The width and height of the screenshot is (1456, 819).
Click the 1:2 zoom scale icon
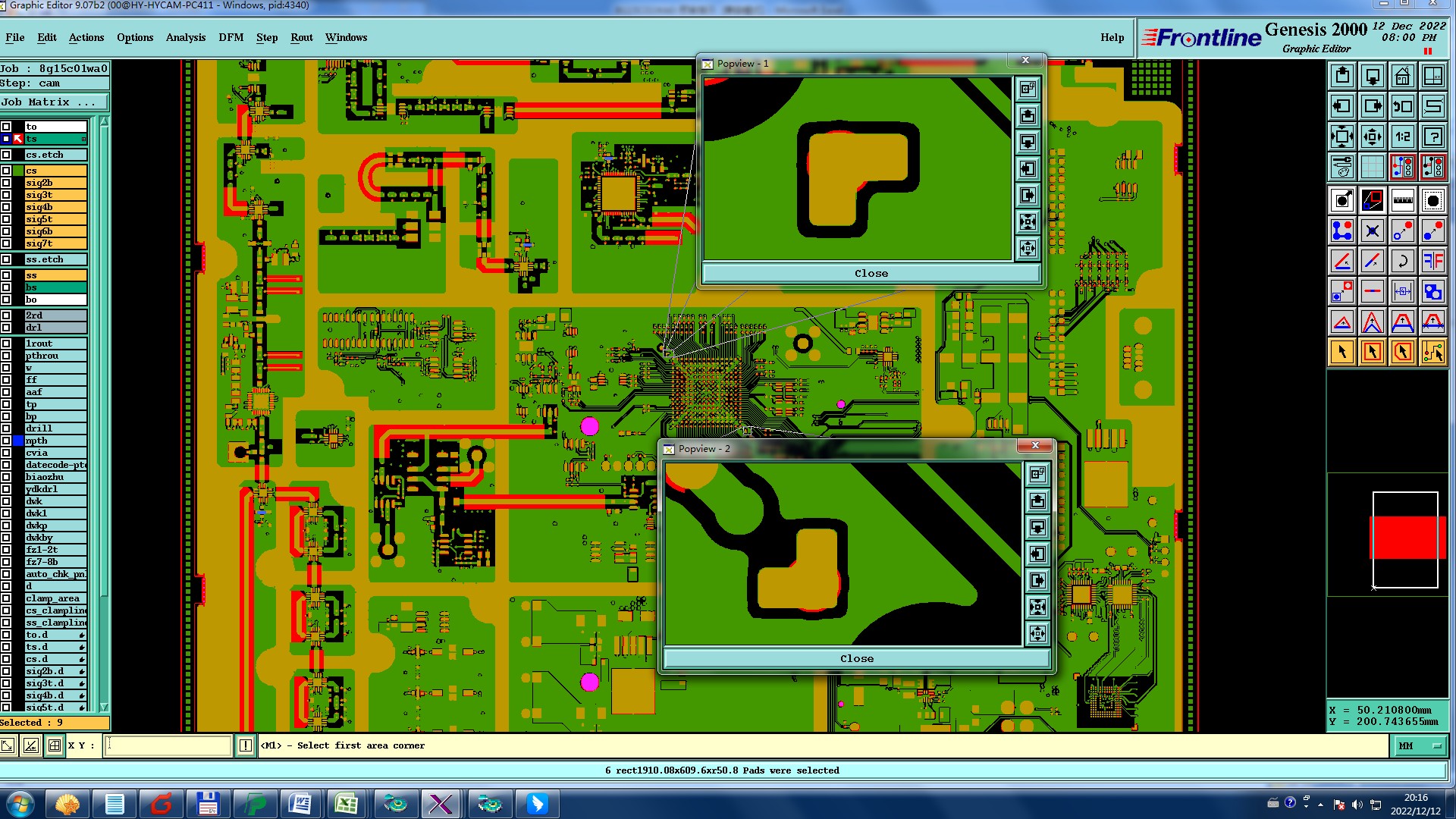[x=1402, y=137]
